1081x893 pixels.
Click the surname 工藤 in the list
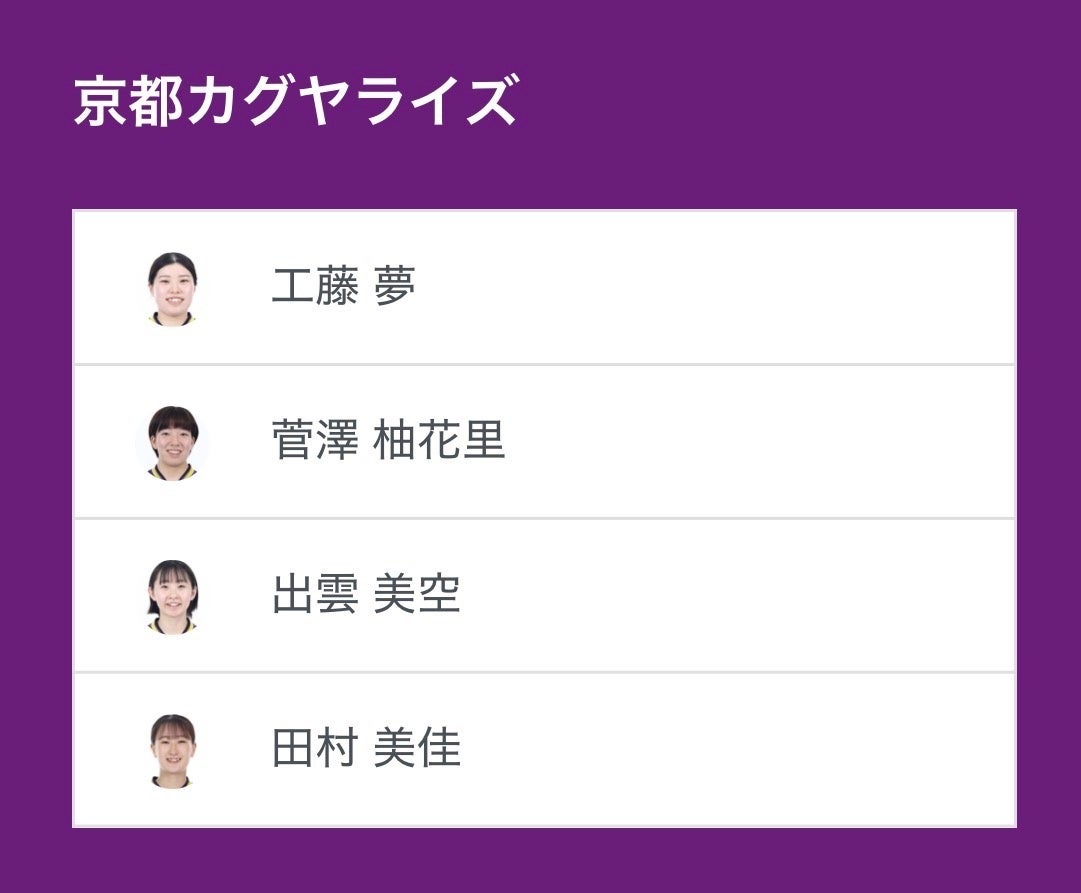[315, 288]
